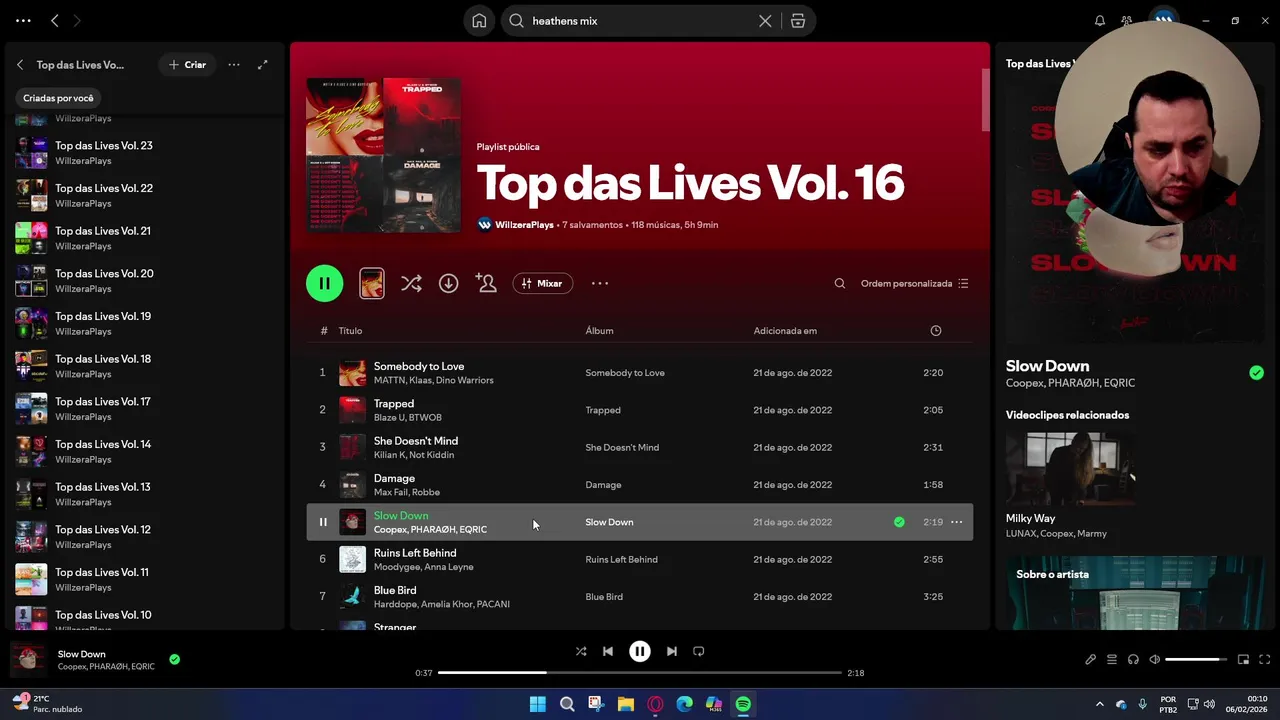Open the Trapped album link

(603, 410)
